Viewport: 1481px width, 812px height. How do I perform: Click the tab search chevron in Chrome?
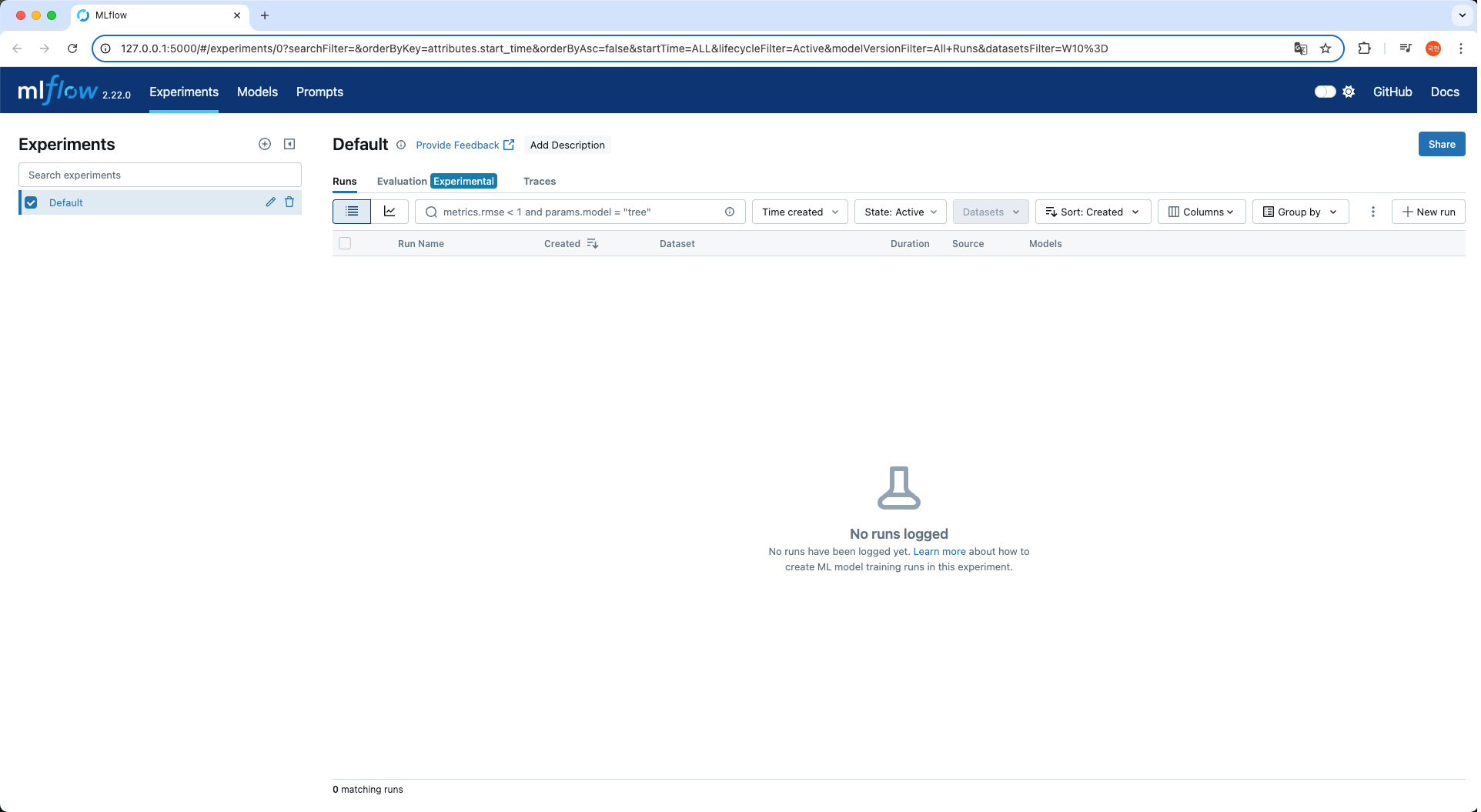tap(1462, 15)
